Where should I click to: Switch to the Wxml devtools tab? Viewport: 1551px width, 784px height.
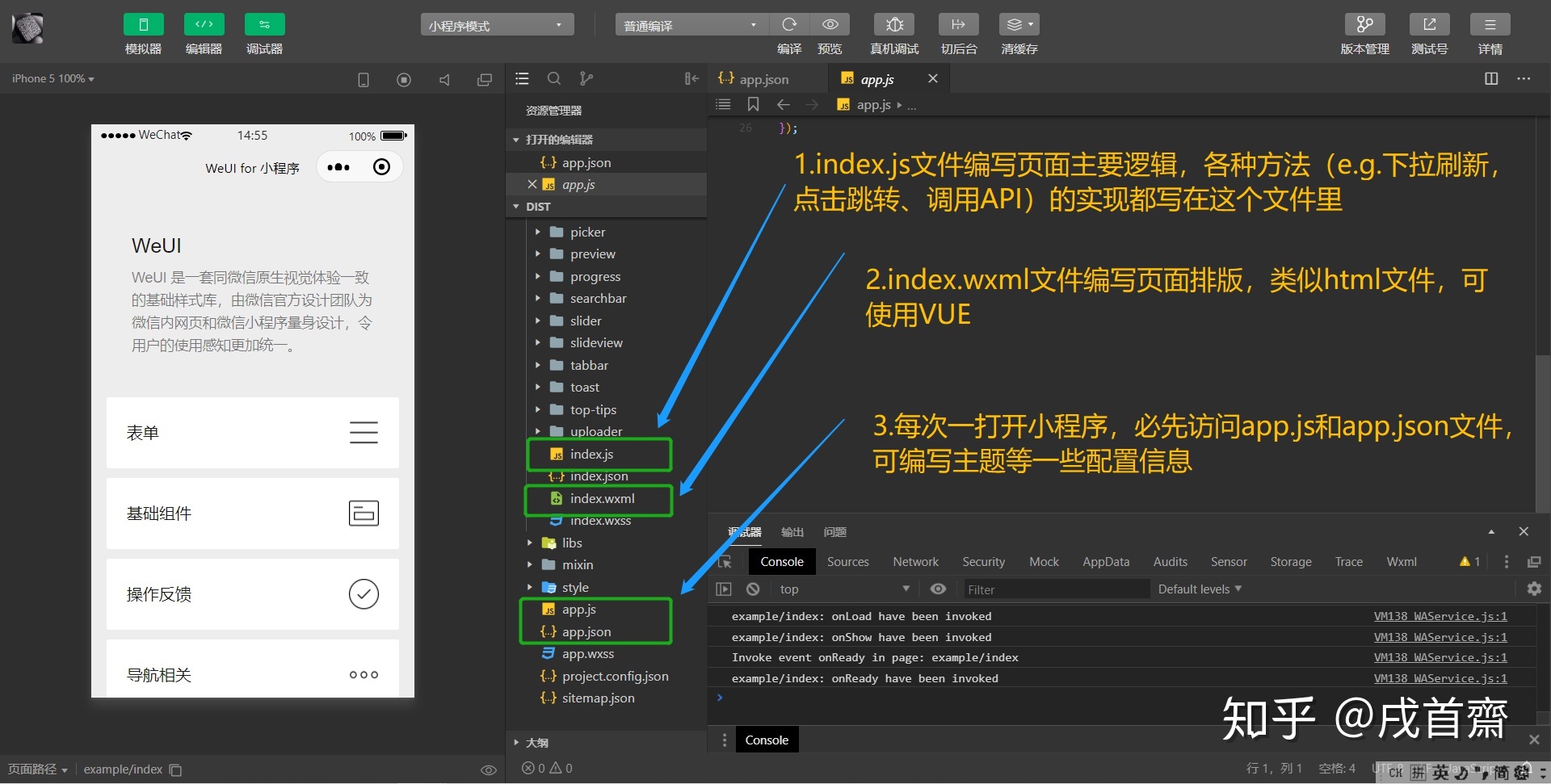point(1402,561)
